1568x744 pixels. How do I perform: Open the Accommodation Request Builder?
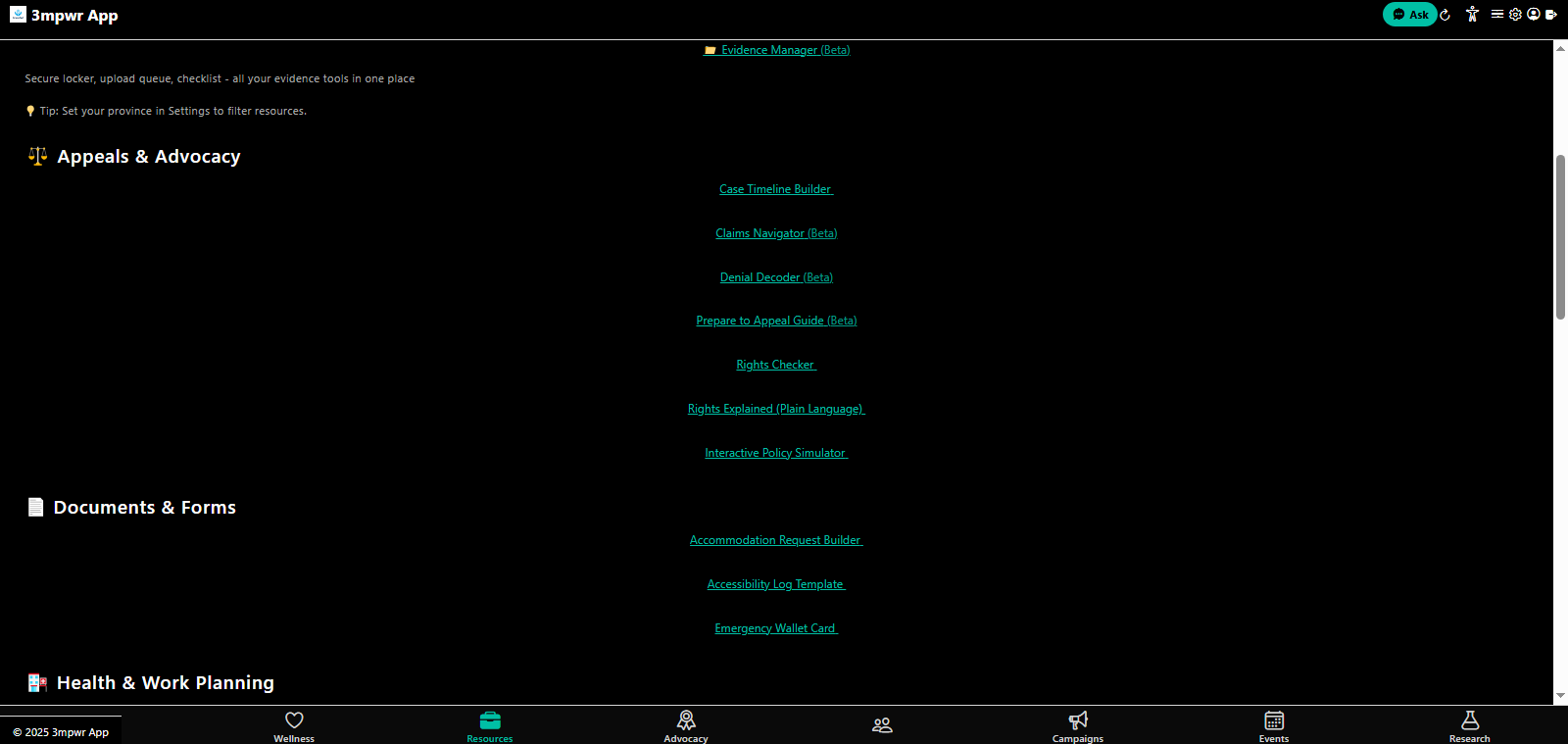click(x=776, y=540)
